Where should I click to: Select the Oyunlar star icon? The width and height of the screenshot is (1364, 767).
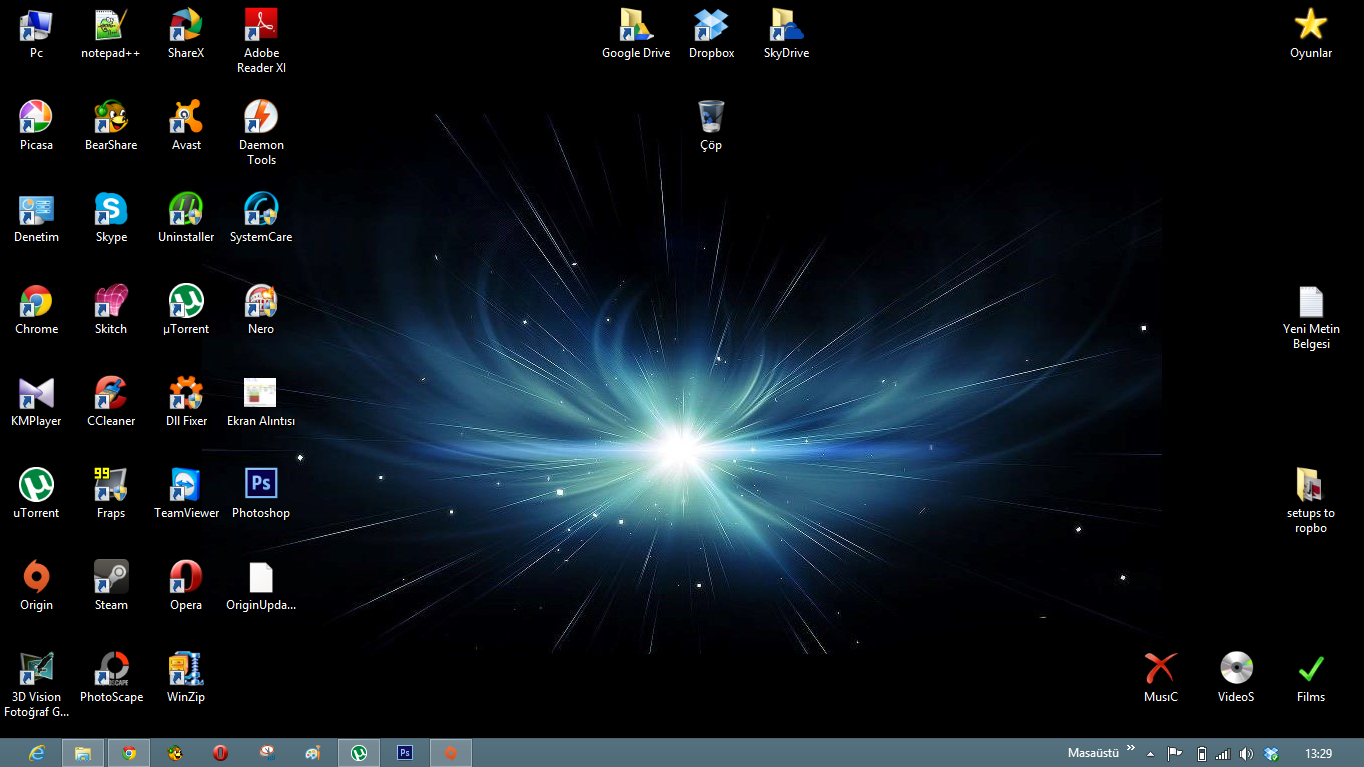coord(1311,33)
